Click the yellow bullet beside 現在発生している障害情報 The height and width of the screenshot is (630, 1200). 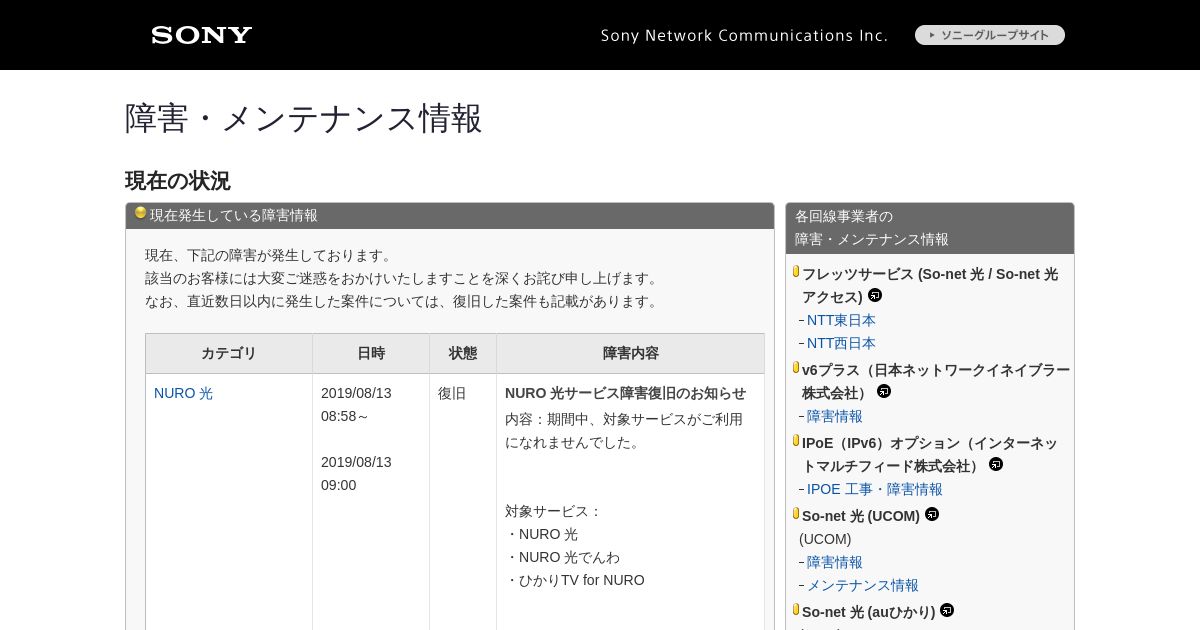click(140, 213)
